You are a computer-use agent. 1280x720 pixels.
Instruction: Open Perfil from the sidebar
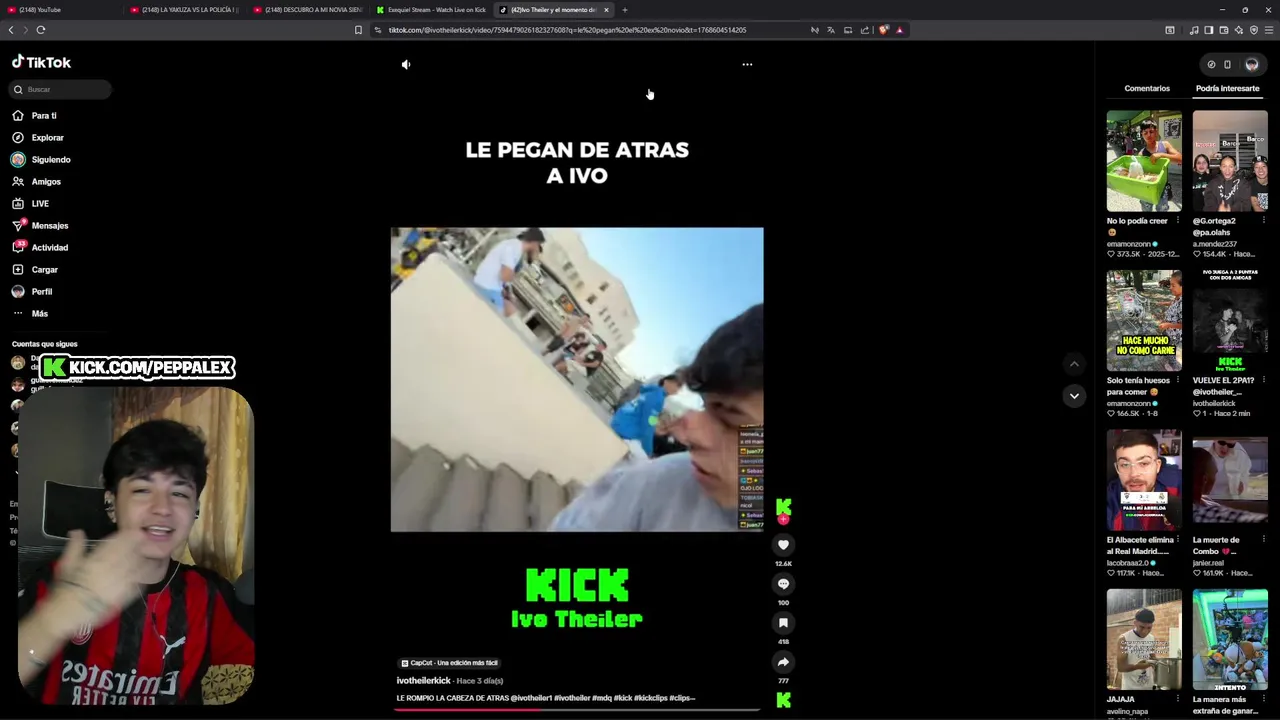[41, 292]
